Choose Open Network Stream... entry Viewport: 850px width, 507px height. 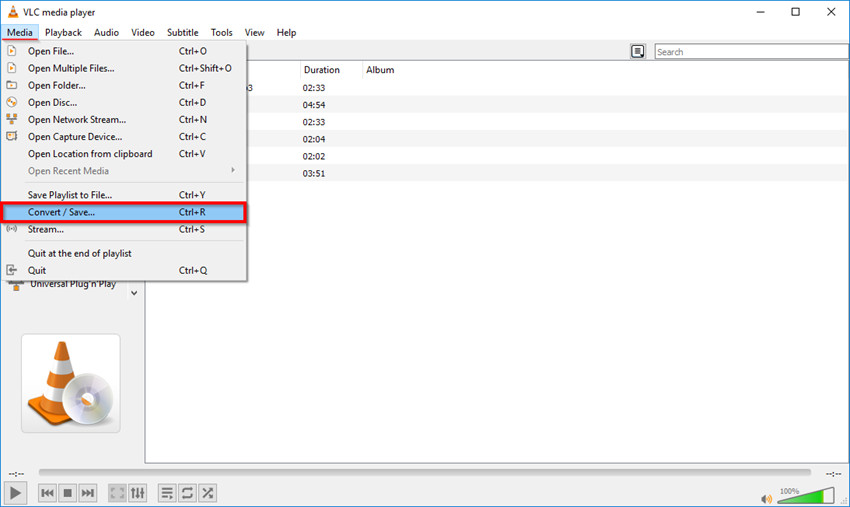124,119
